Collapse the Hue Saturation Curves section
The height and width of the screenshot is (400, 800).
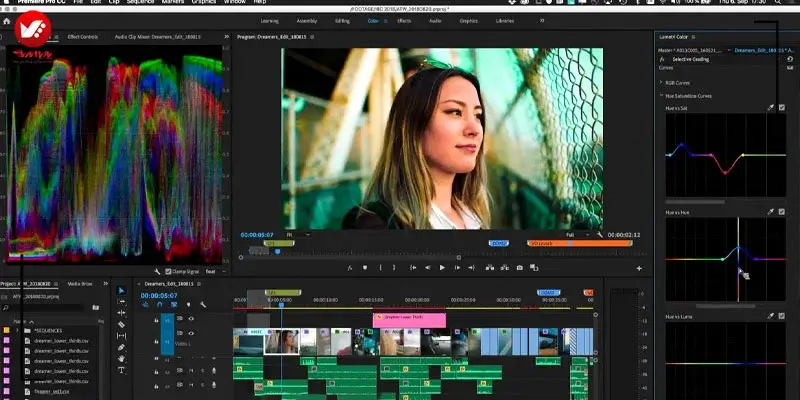(661, 95)
